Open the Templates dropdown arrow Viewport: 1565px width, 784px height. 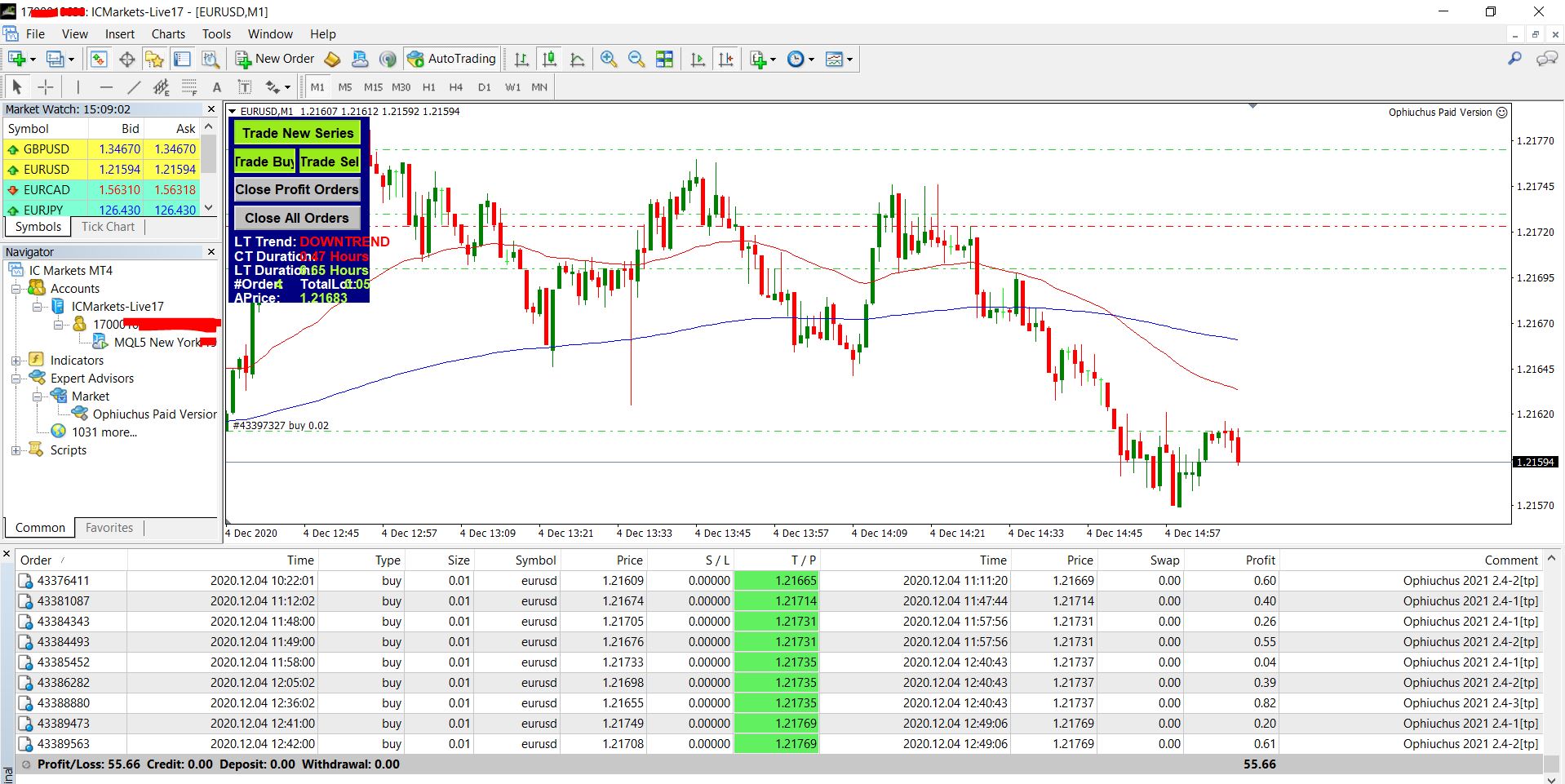(x=849, y=60)
